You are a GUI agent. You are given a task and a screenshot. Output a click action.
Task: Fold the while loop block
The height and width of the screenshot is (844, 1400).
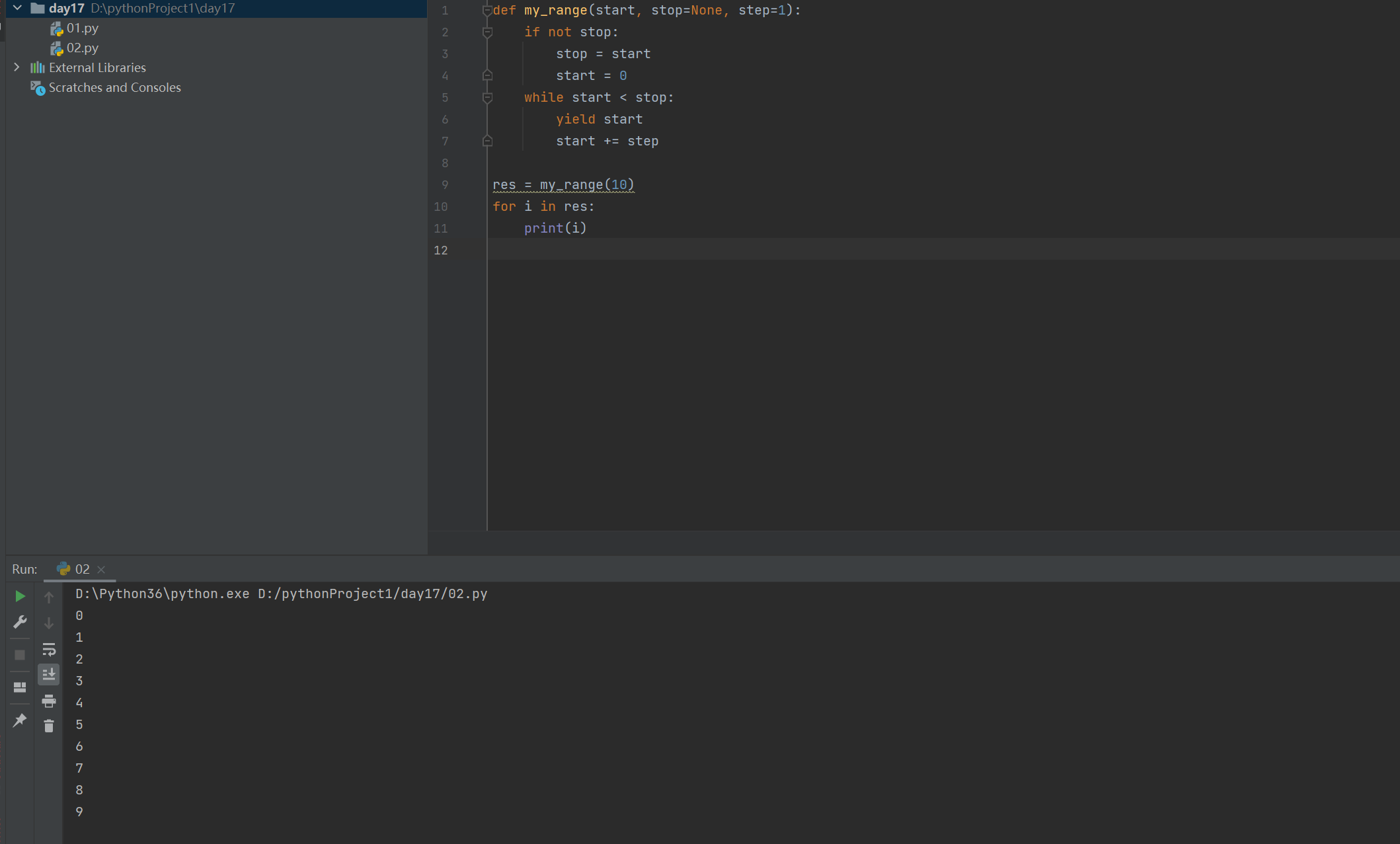pos(487,98)
